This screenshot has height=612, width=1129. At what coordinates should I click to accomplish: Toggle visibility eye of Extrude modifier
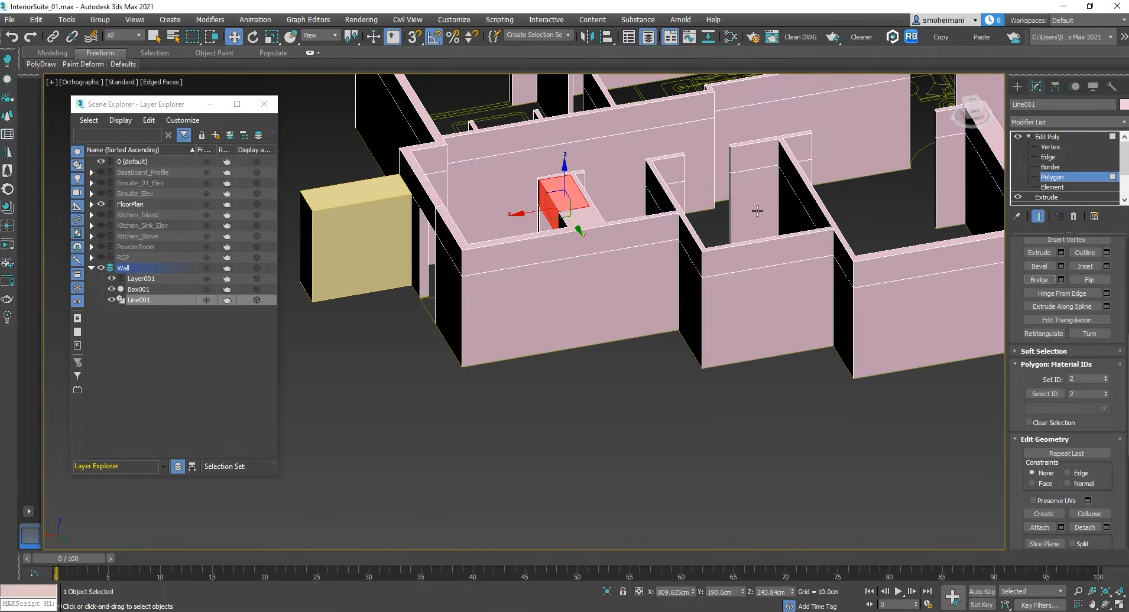tap(1018, 197)
